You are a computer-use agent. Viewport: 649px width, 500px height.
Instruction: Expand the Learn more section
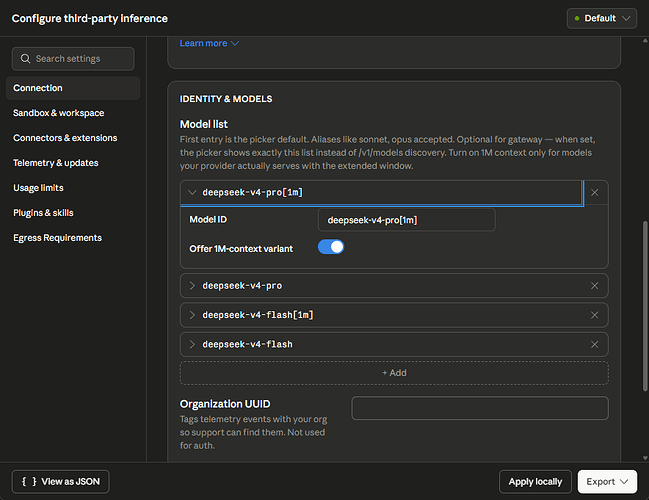(x=209, y=43)
